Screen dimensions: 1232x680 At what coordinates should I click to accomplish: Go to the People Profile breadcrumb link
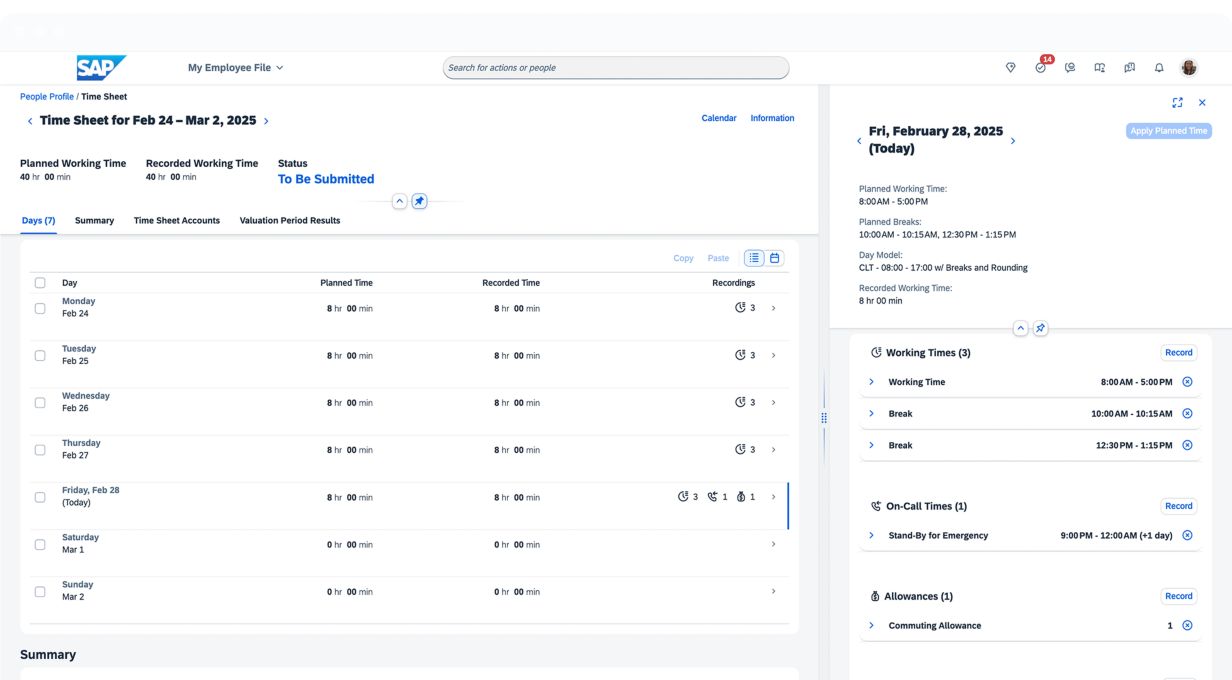[x=47, y=97]
